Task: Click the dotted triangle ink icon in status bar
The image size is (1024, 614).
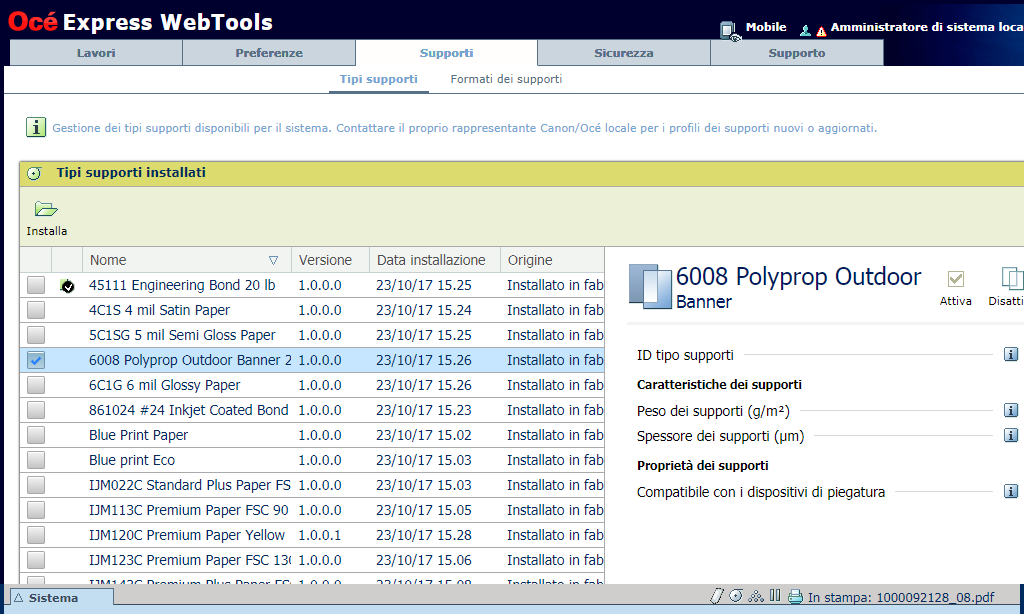Action: (756, 596)
